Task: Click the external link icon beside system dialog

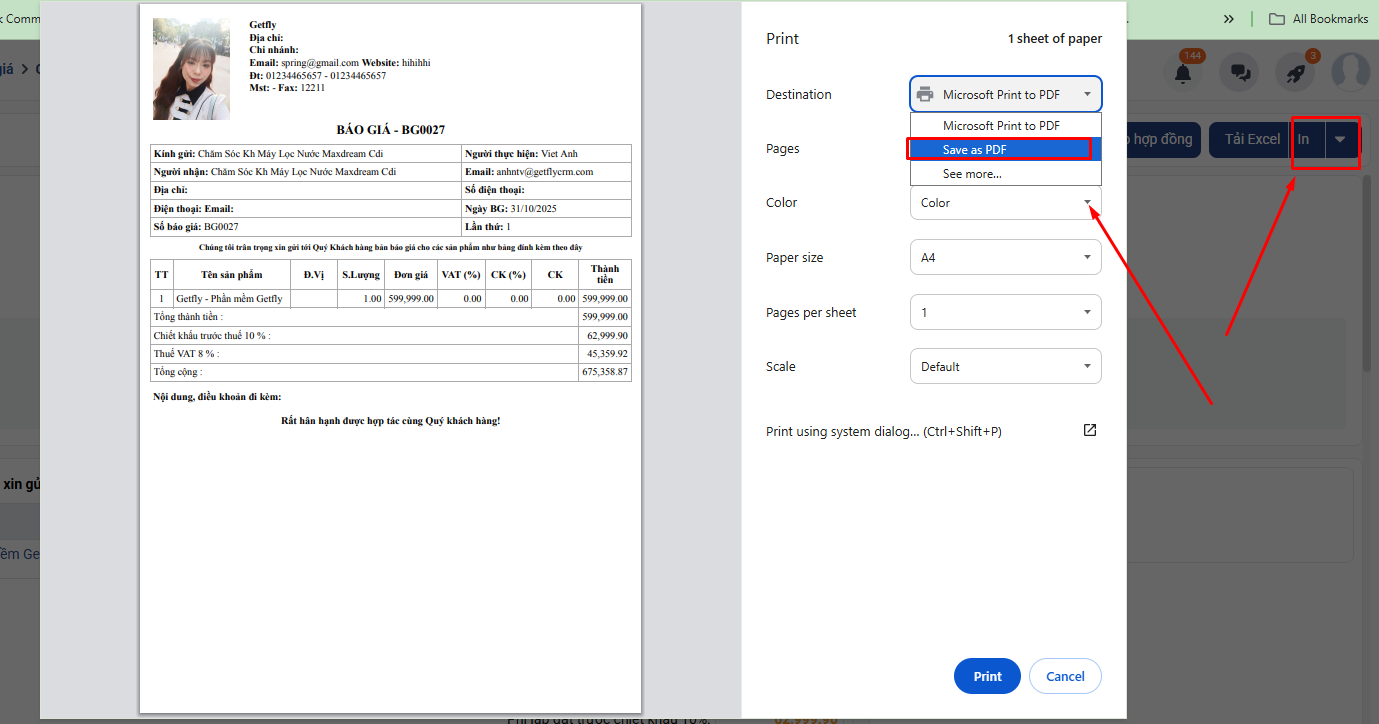Action: coord(1090,430)
